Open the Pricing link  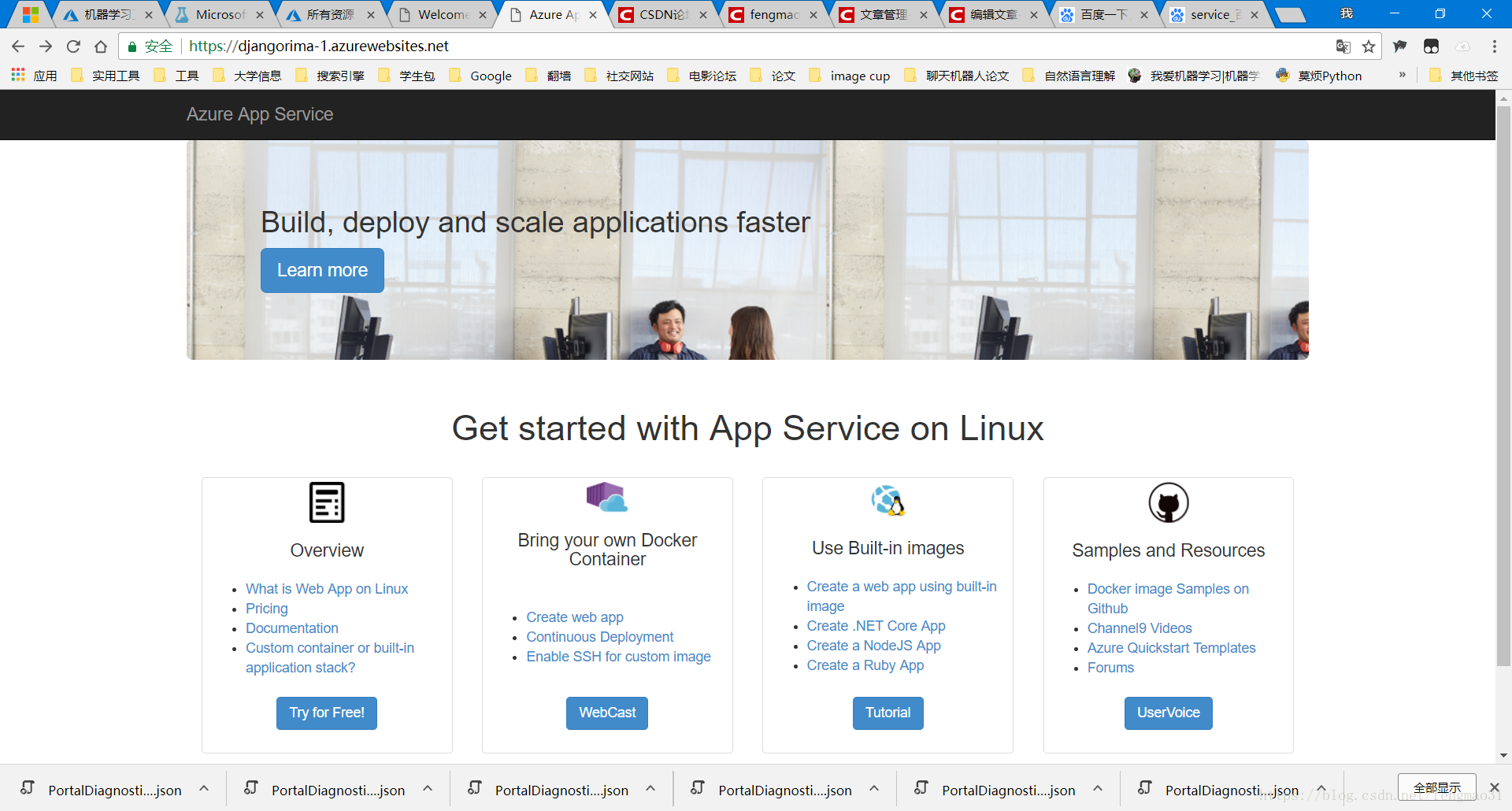(267, 609)
